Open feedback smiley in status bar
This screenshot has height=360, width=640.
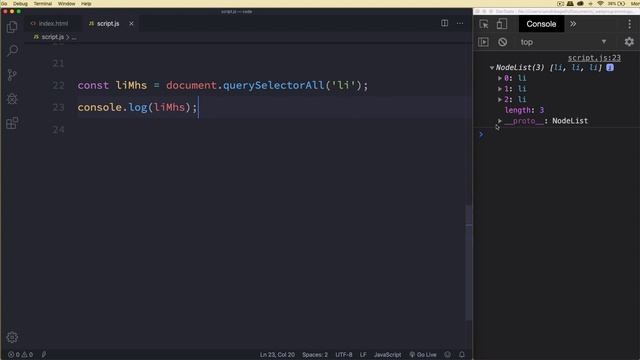(448, 355)
